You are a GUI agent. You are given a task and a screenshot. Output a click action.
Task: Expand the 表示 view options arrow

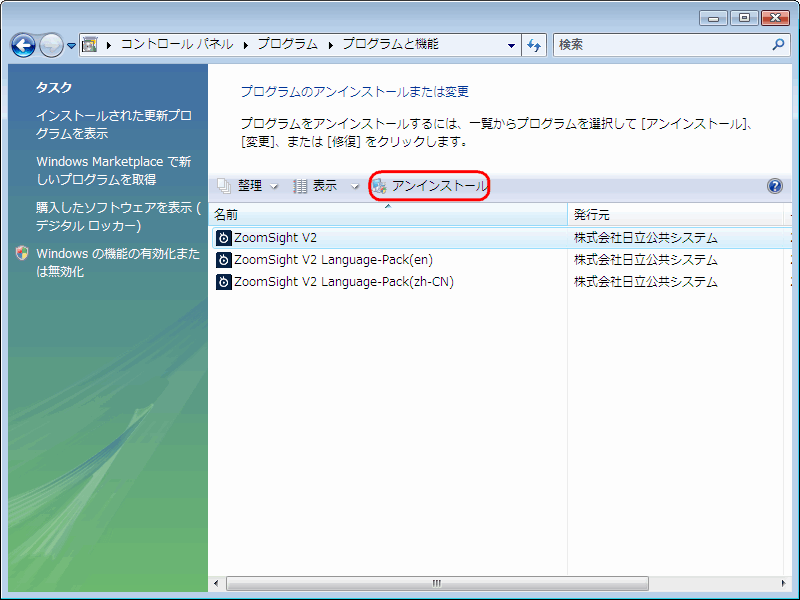(354, 187)
